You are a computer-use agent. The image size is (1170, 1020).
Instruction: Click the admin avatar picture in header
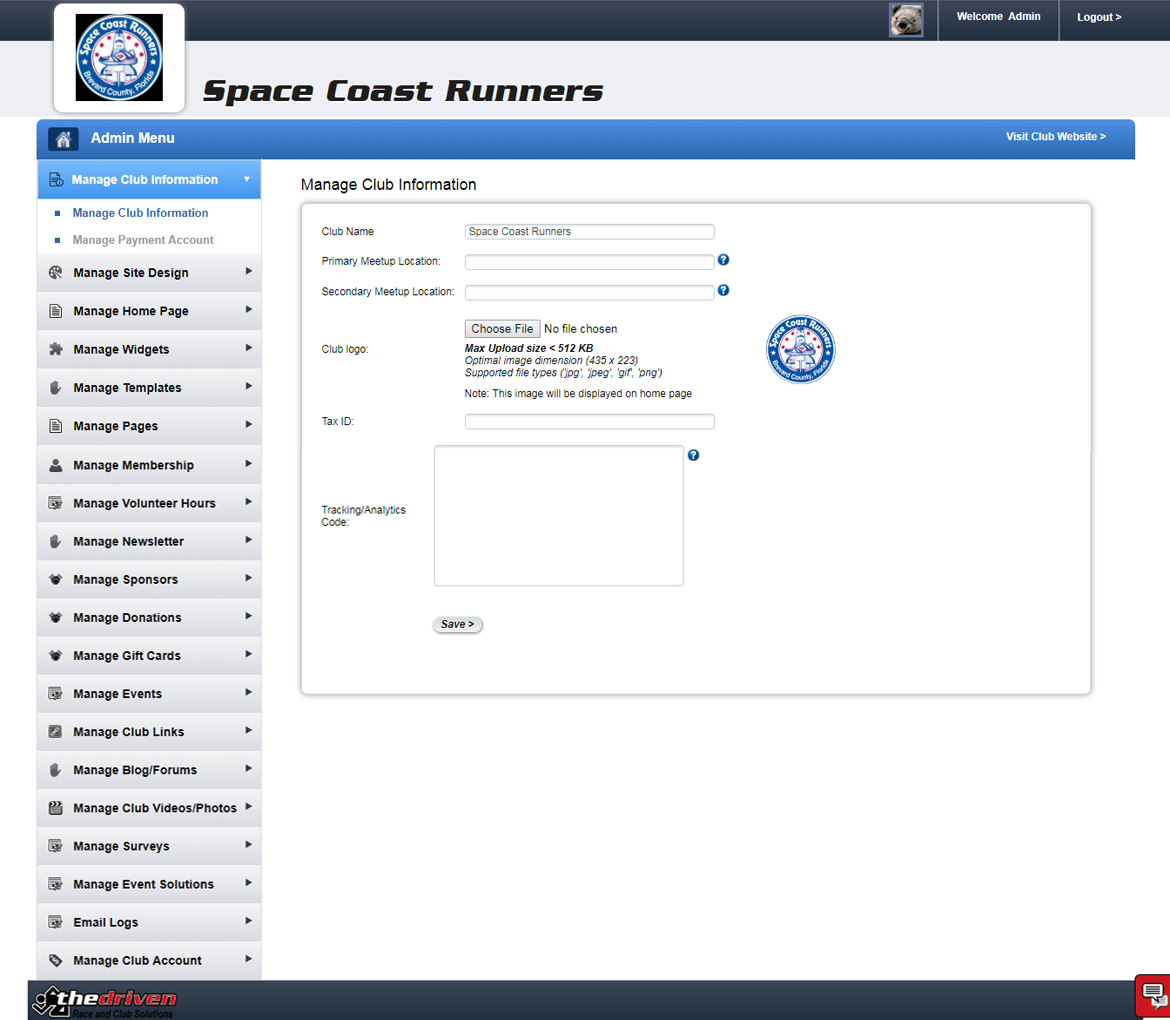906,20
